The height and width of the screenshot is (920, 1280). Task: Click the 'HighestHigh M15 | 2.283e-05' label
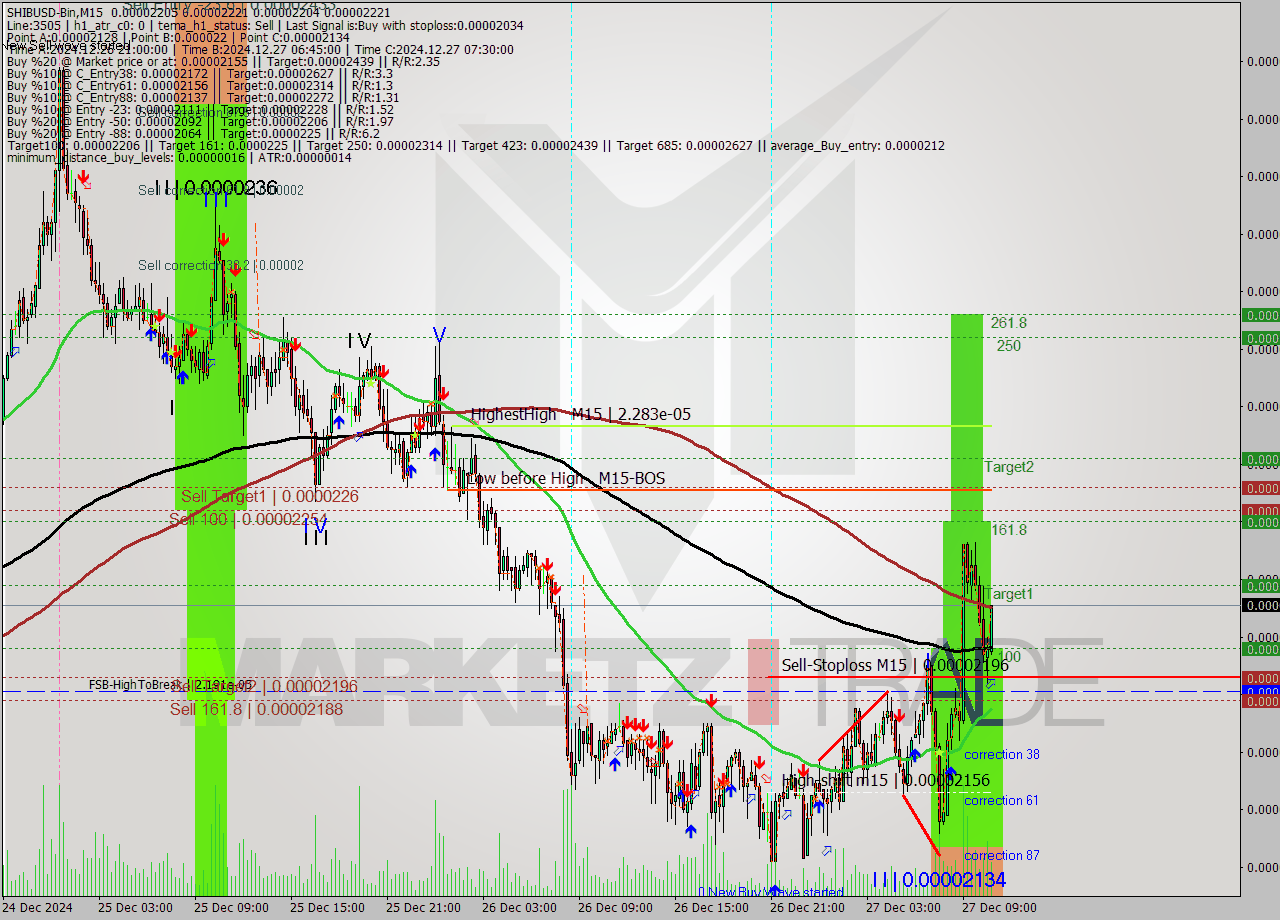click(580, 414)
